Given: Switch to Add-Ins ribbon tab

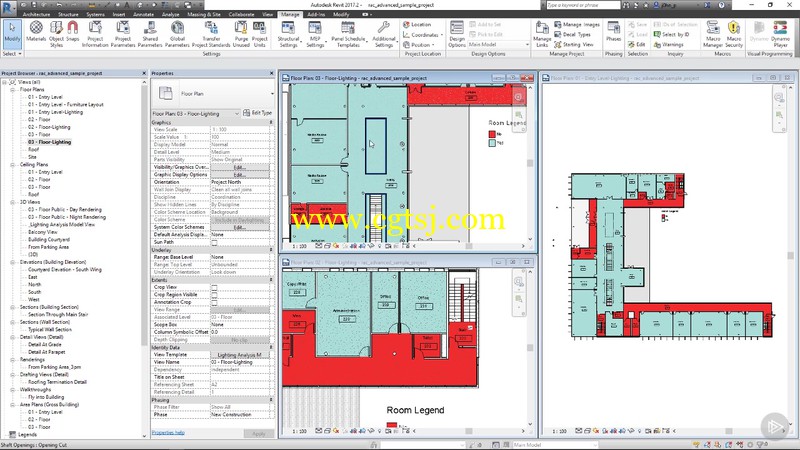Looking at the screenshot, I should click(316, 14).
